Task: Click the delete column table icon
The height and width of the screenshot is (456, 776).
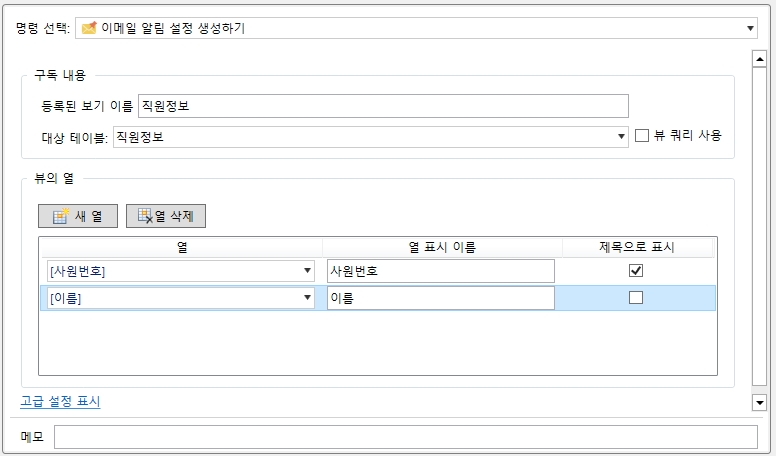Action: pos(145,216)
